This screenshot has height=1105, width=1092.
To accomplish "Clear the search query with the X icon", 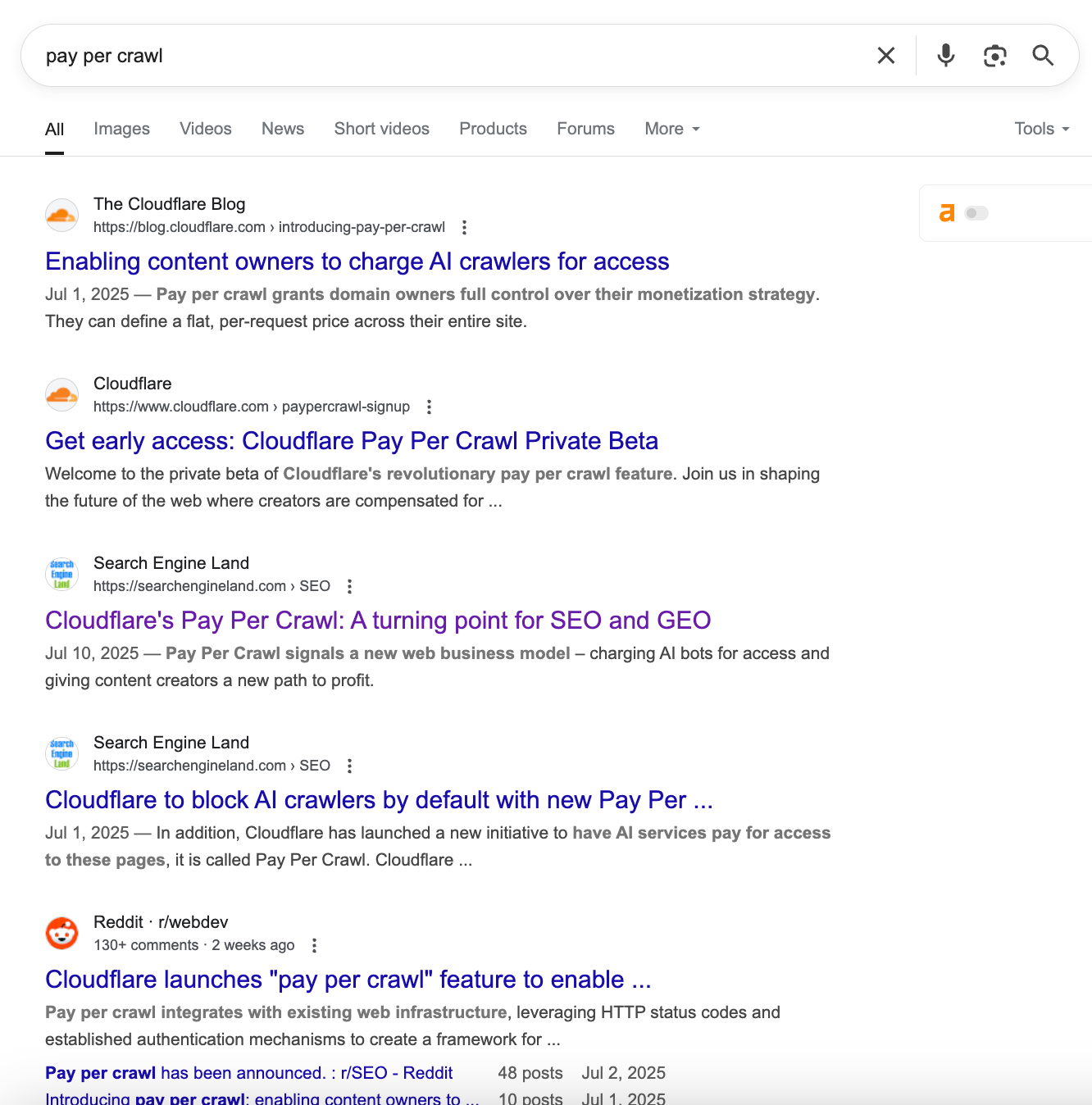I will click(x=886, y=55).
